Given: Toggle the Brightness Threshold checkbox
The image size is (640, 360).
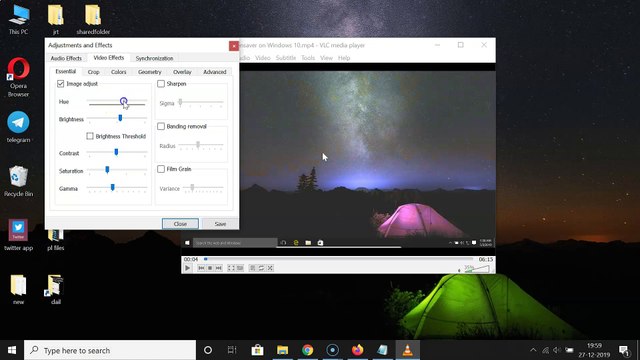Looking at the screenshot, I should pyautogui.click(x=90, y=136).
